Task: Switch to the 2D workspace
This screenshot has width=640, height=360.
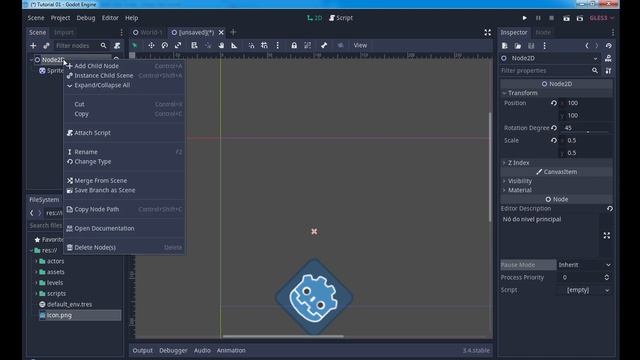Action: point(314,18)
